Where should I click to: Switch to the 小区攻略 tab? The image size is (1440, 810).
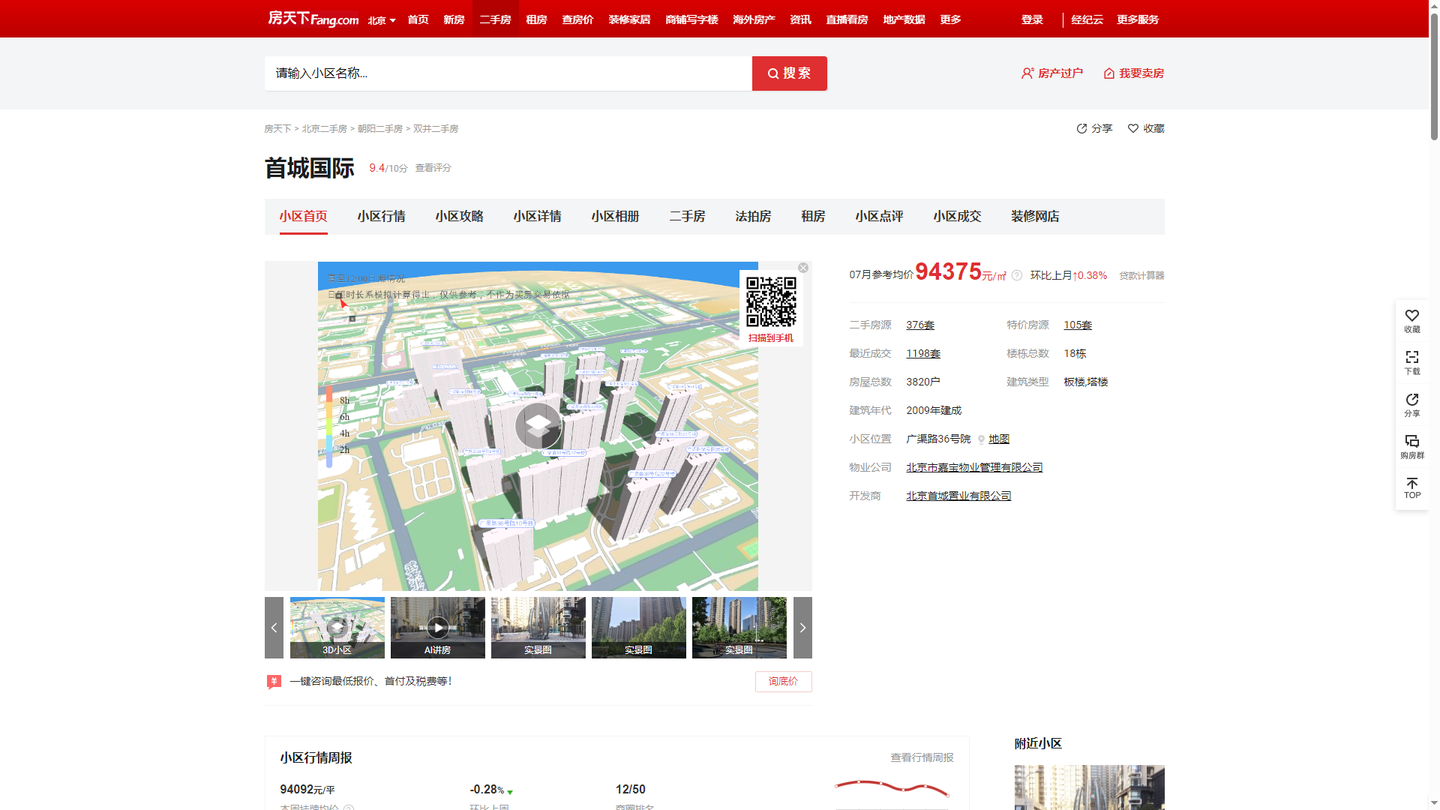459,216
